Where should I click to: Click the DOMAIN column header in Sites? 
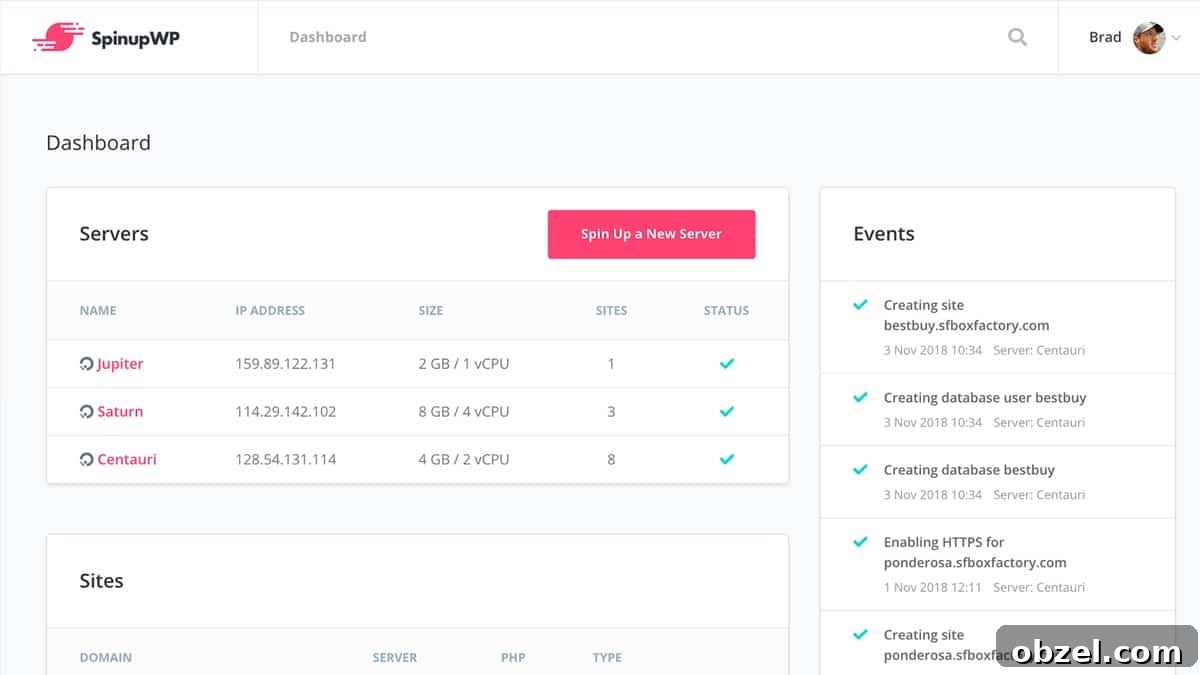[x=106, y=658]
